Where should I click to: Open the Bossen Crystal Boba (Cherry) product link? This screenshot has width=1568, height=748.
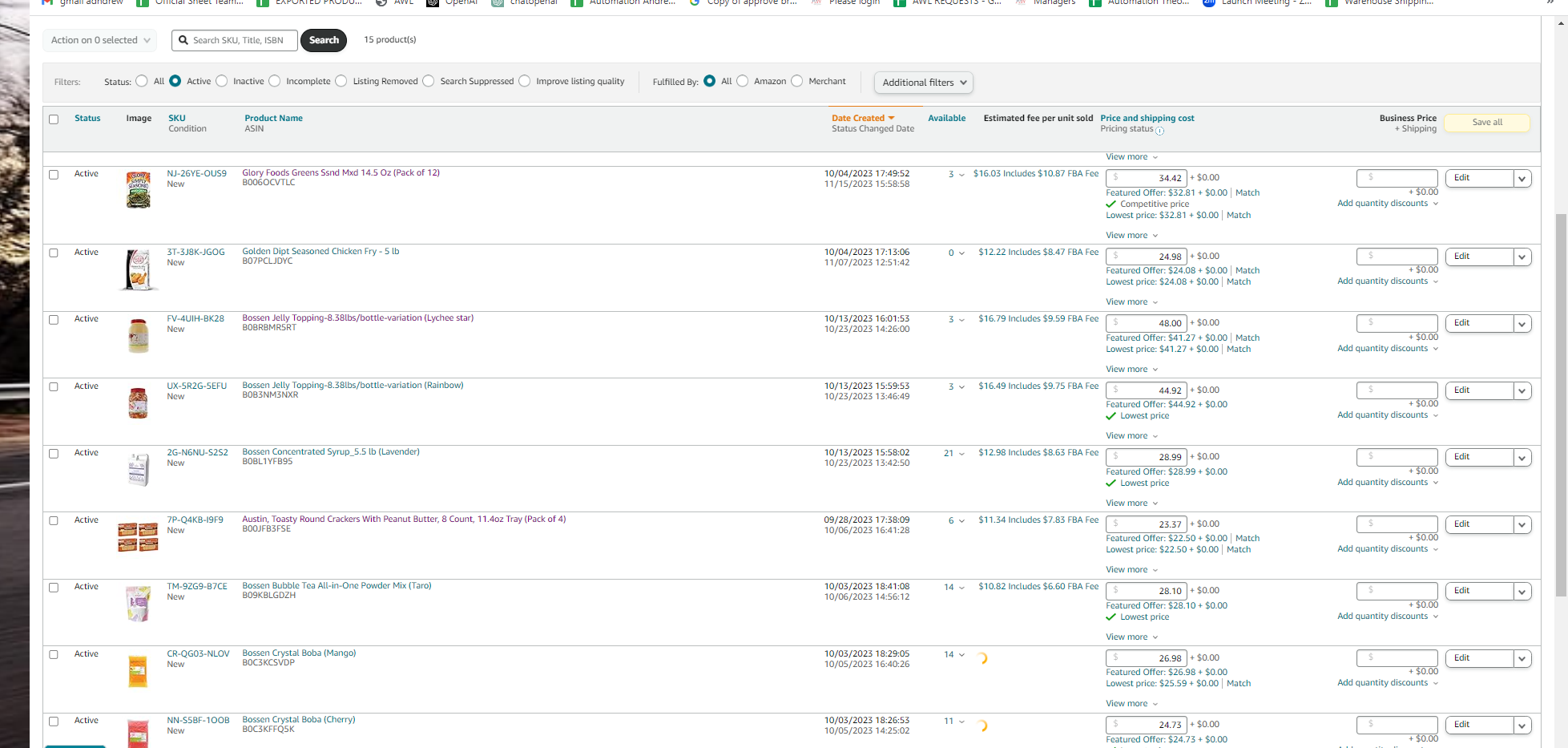tap(299, 720)
